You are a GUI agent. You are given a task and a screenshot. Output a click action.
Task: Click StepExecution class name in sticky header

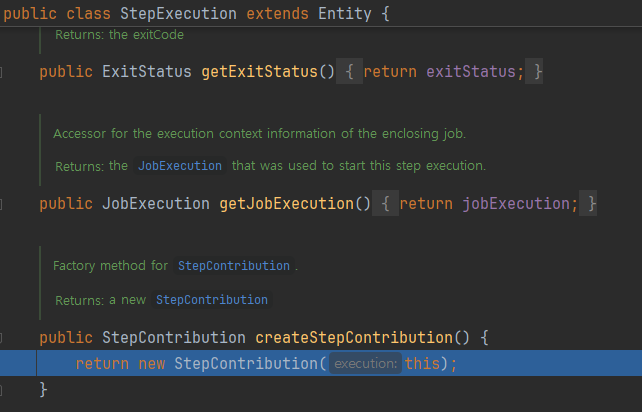point(178,14)
